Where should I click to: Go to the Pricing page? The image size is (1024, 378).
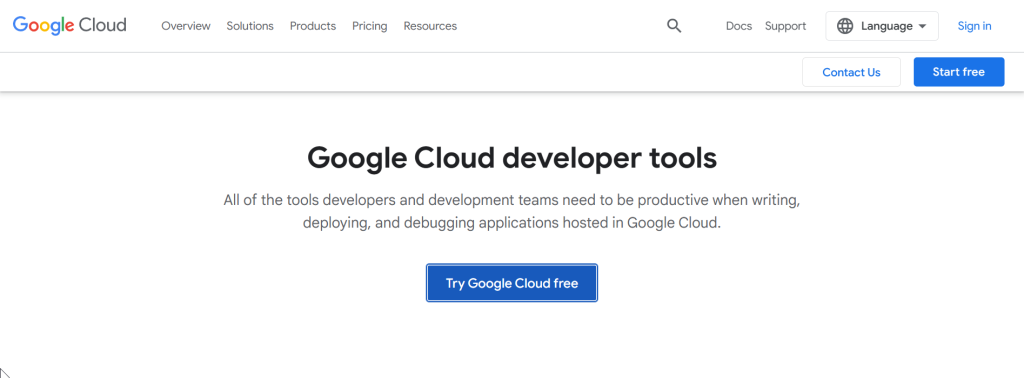(x=370, y=26)
